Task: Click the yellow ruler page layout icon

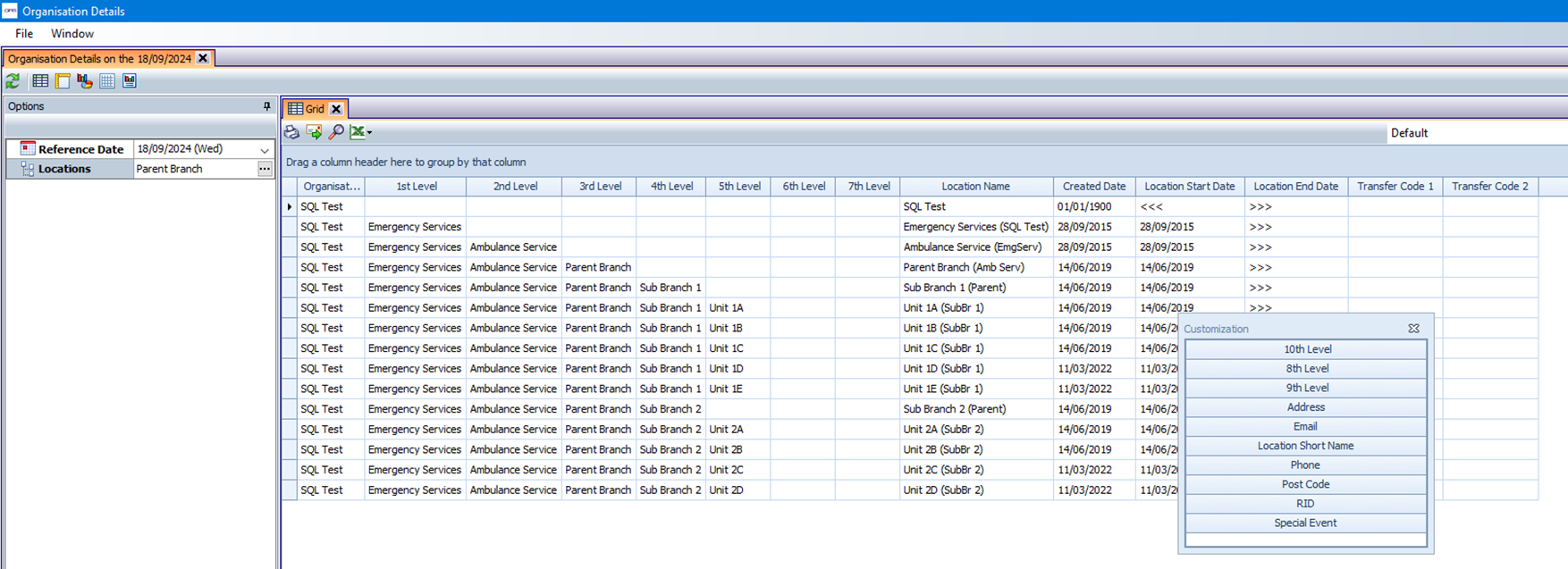Action: point(63,81)
